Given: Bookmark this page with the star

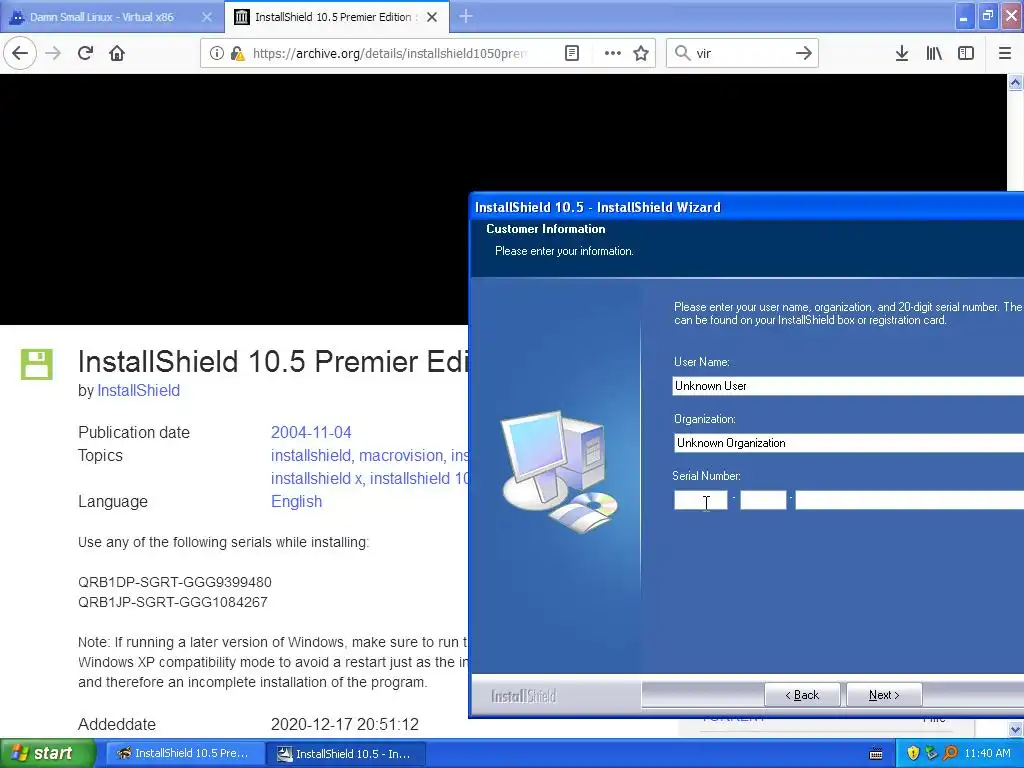Looking at the screenshot, I should [641, 53].
